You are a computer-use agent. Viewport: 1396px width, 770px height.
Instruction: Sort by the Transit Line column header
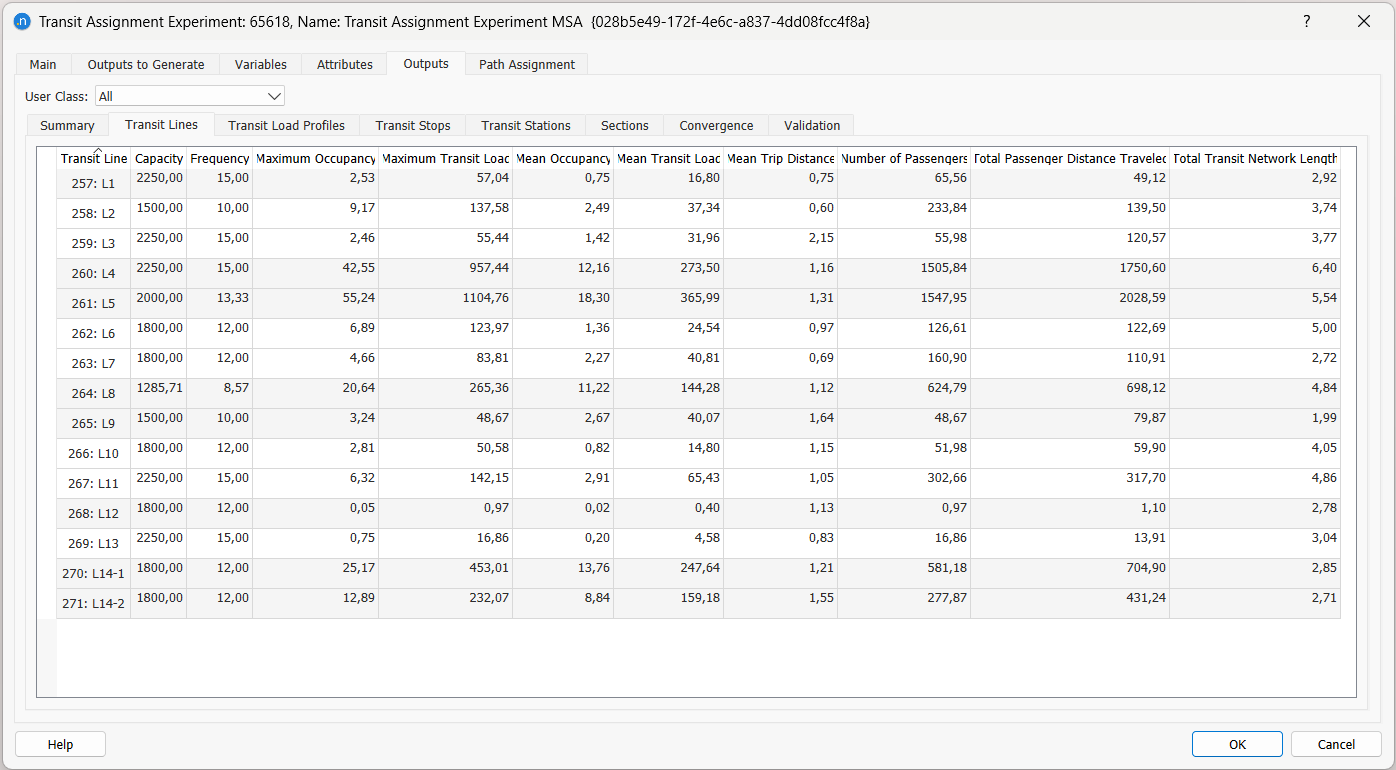click(94, 159)
